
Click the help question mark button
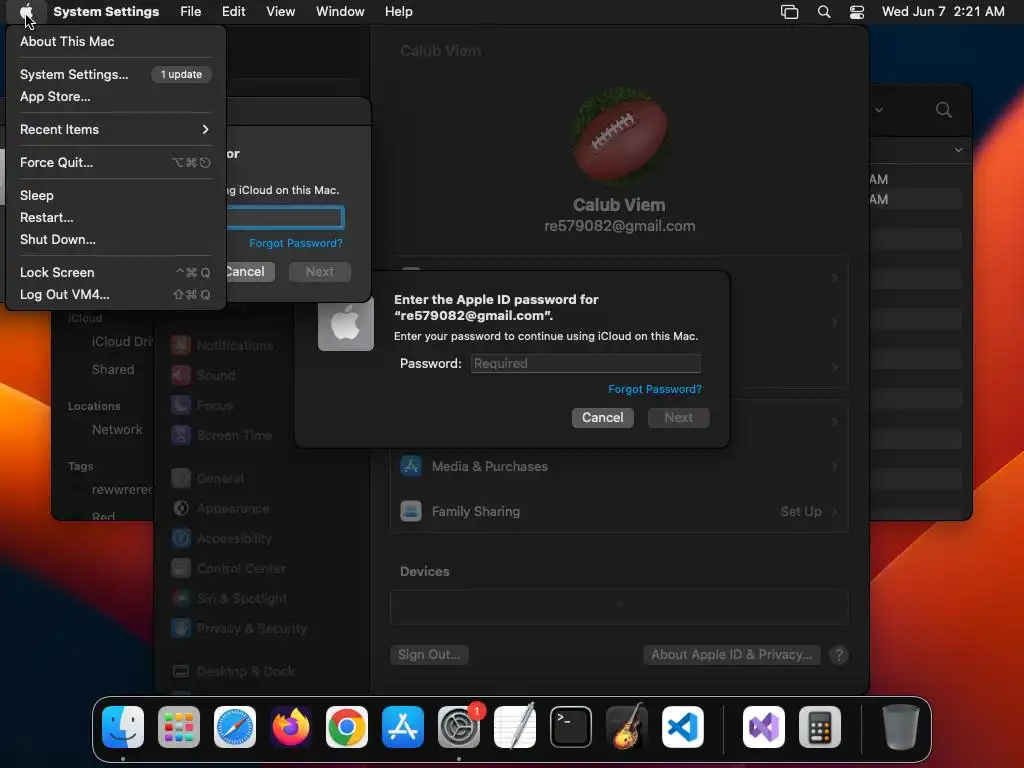pyautogui.click(x=839, y=654)
